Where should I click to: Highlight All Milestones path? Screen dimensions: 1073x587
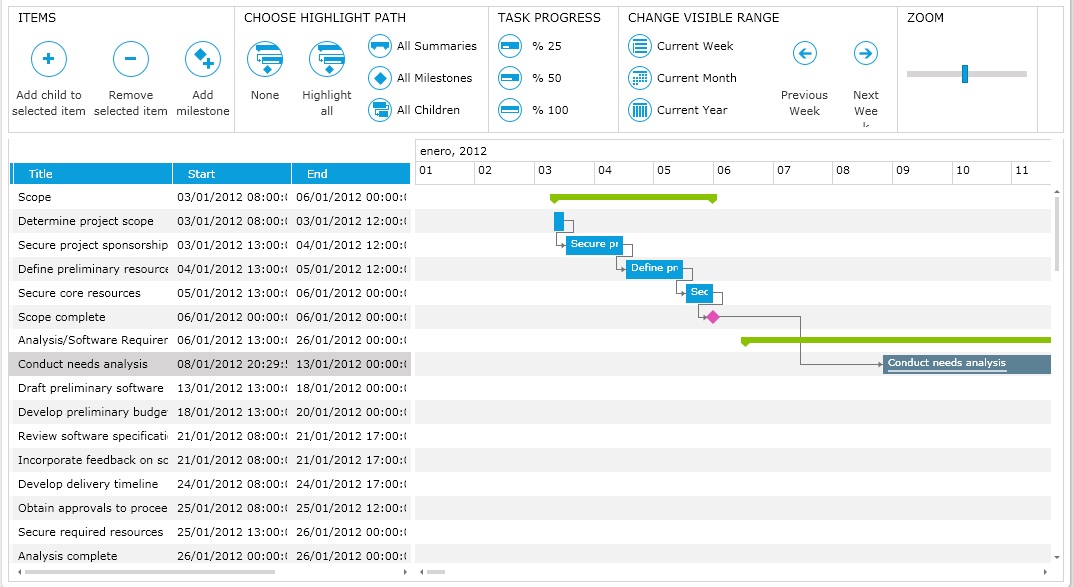(x=380, y=78)
